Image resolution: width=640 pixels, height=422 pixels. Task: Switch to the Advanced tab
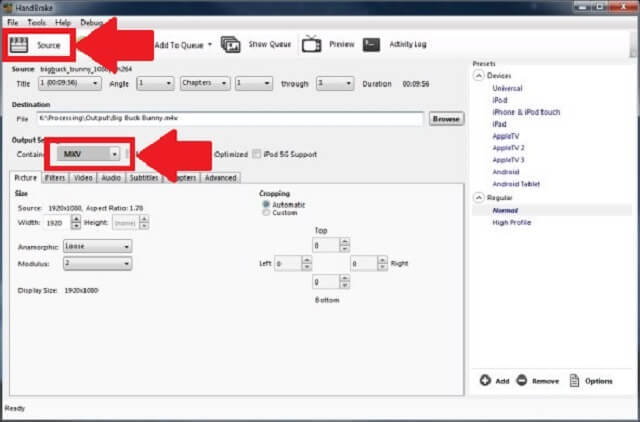(x=220, y=178)
